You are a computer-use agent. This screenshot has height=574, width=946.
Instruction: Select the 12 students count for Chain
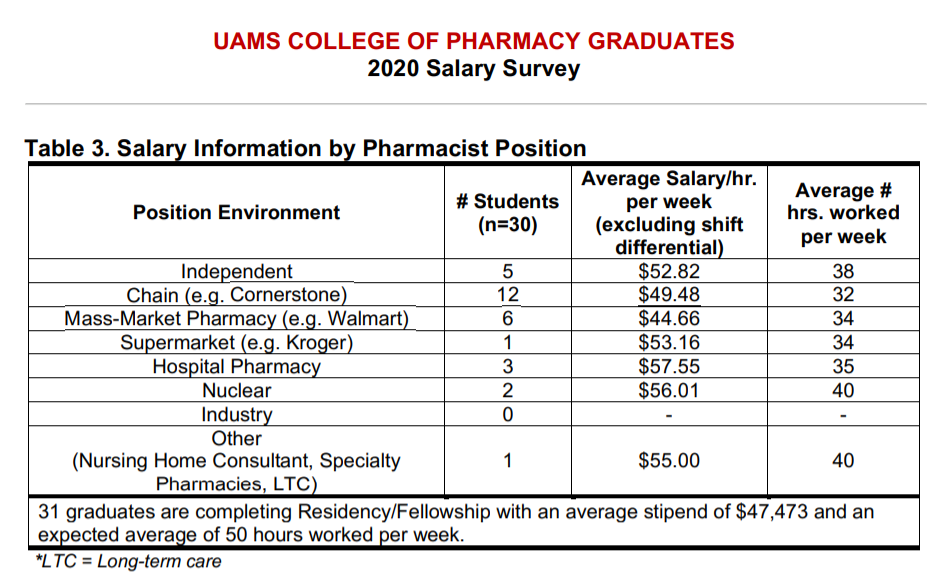507,295
